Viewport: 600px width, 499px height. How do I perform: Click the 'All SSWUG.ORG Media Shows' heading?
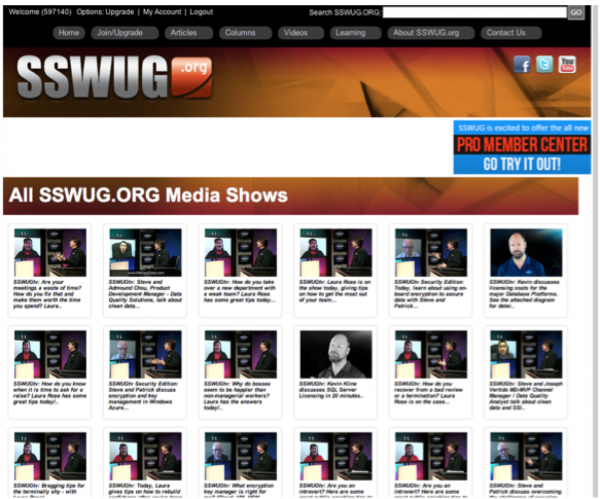tap(148, 195)
